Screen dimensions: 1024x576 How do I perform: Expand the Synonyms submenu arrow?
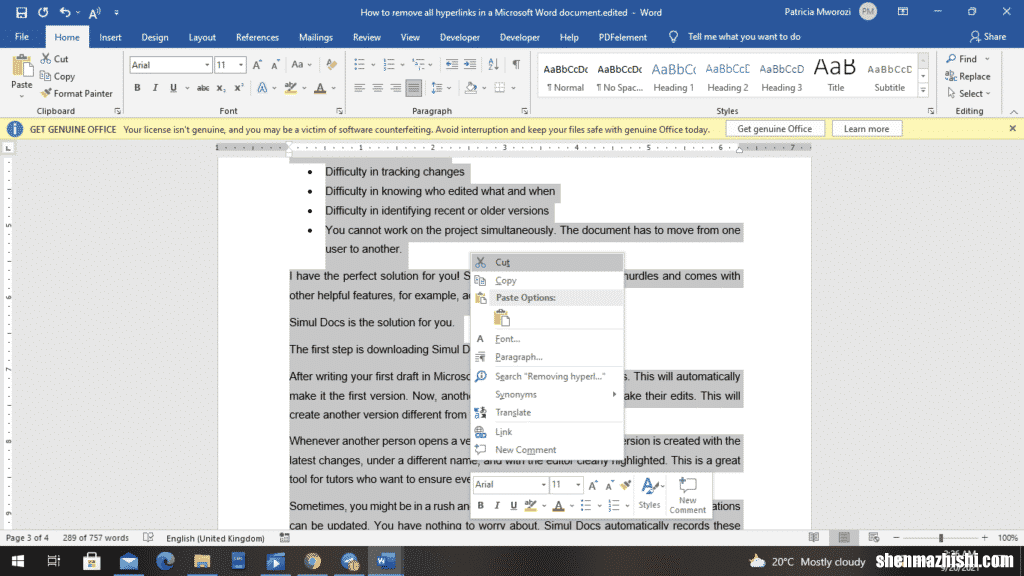614,394
